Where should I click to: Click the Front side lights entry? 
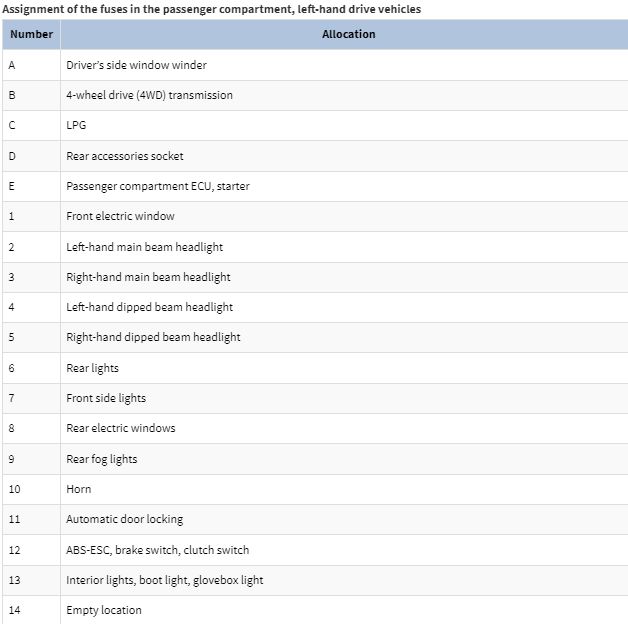point(106,398)
